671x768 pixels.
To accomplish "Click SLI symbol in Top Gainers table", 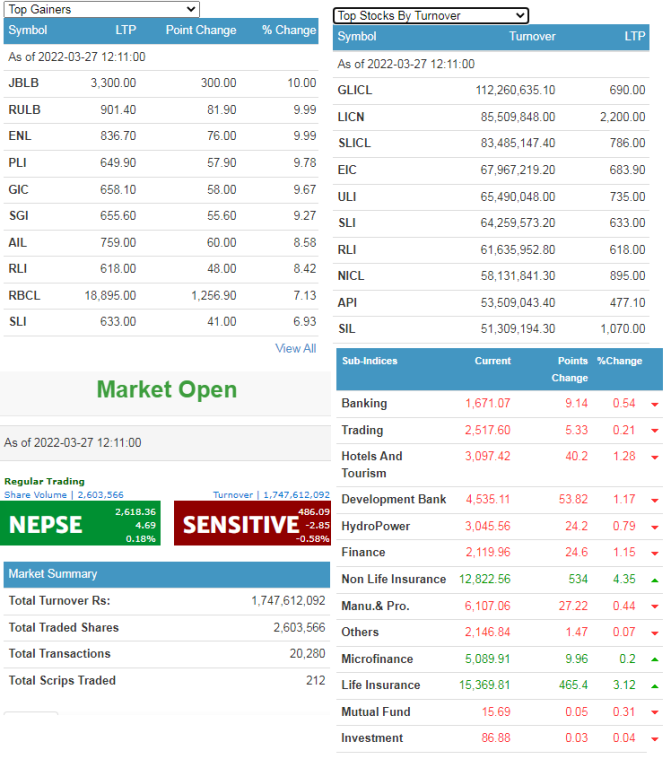I will 18,321.
